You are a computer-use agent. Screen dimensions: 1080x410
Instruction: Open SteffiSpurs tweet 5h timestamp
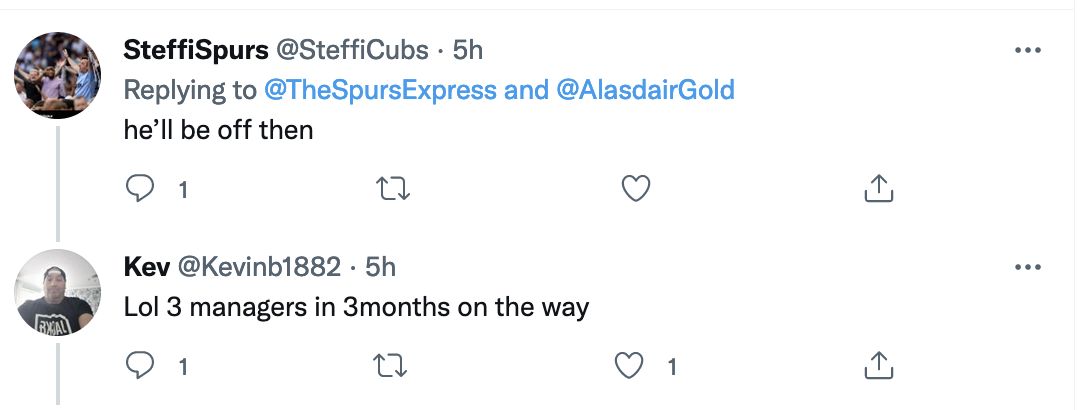click(x=468, y=50)
